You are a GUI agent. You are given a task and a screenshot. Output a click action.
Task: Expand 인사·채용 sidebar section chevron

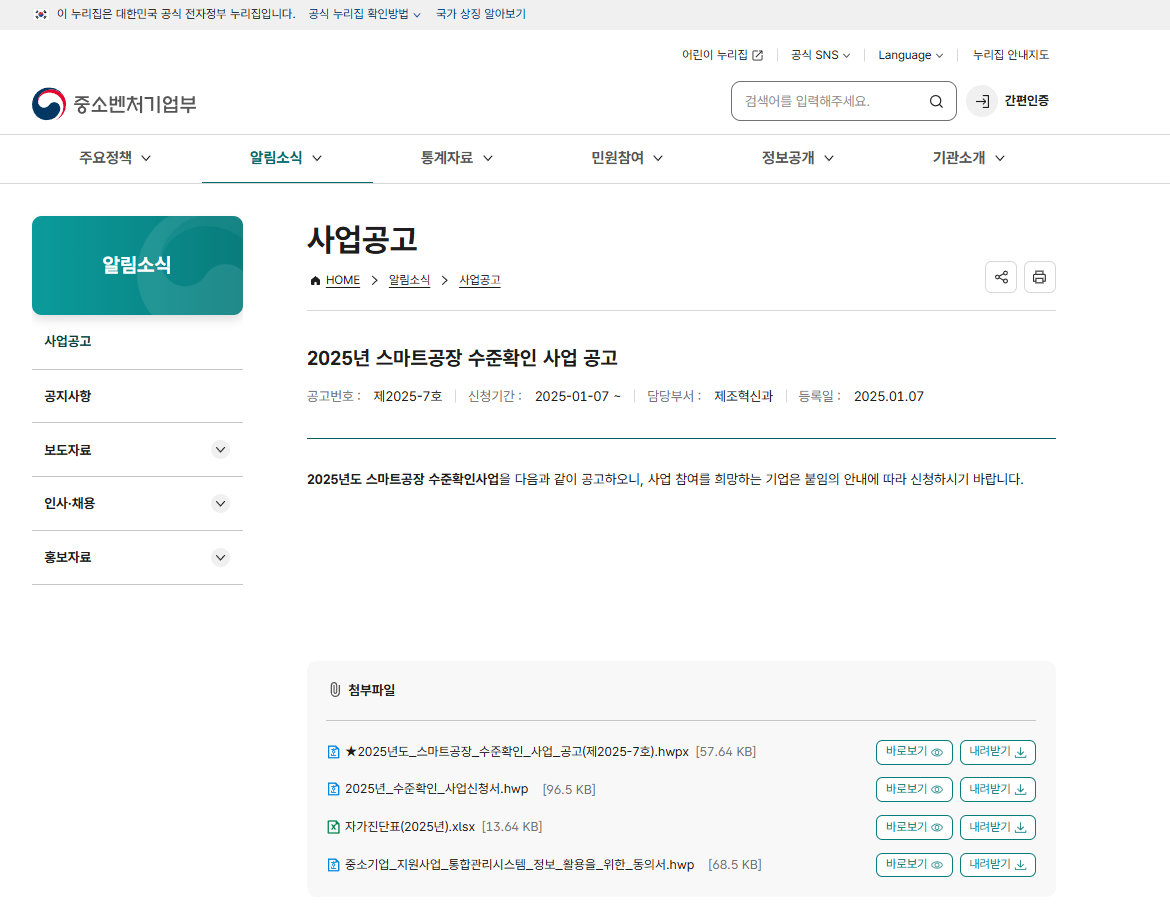220,504
